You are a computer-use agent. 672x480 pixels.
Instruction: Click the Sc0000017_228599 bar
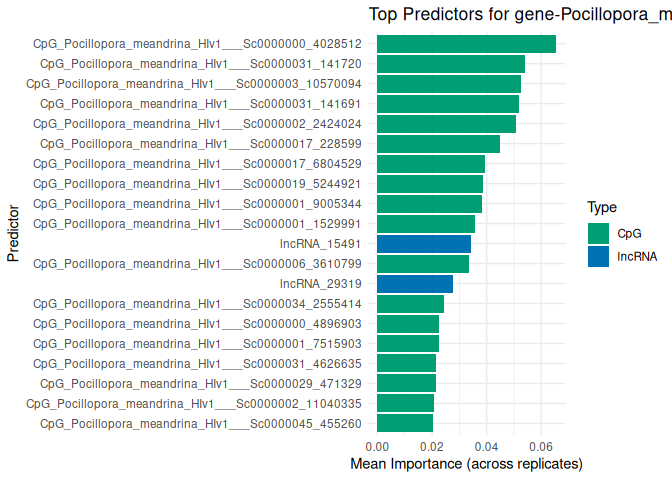438,144
